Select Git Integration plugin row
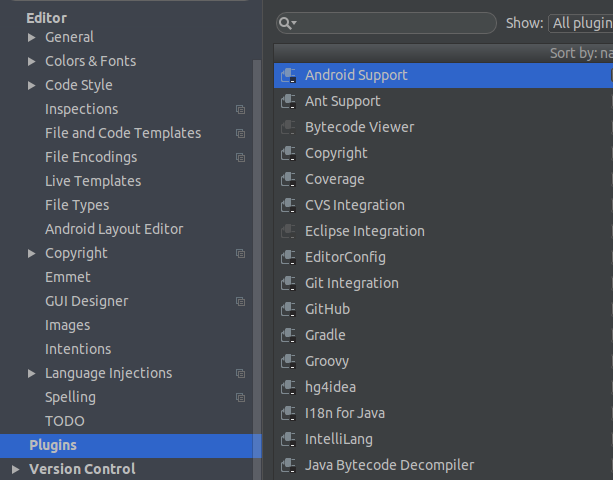Screen dimensions: 613x480 tap(443, 283)
